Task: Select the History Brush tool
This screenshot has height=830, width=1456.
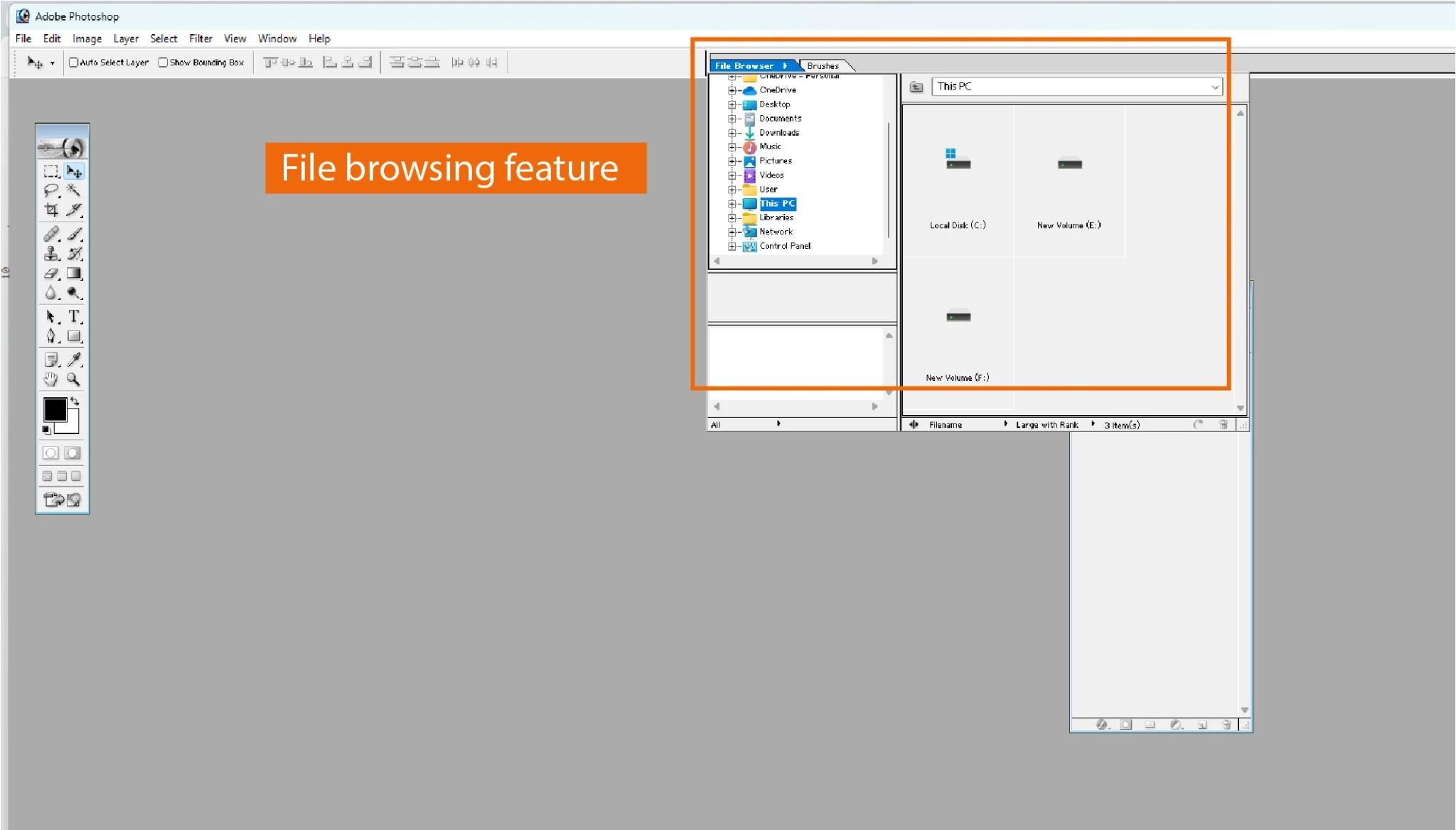Action: (x=73, y=254)
